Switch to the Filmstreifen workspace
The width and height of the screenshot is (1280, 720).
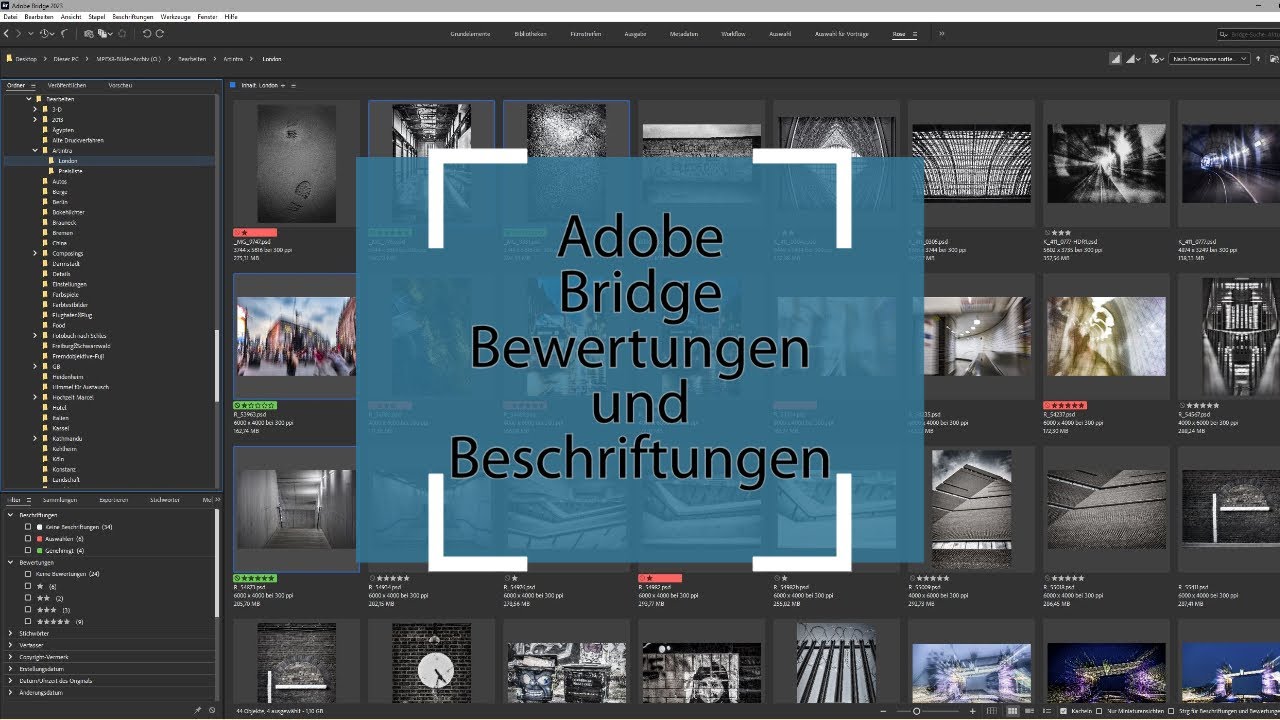585,34
